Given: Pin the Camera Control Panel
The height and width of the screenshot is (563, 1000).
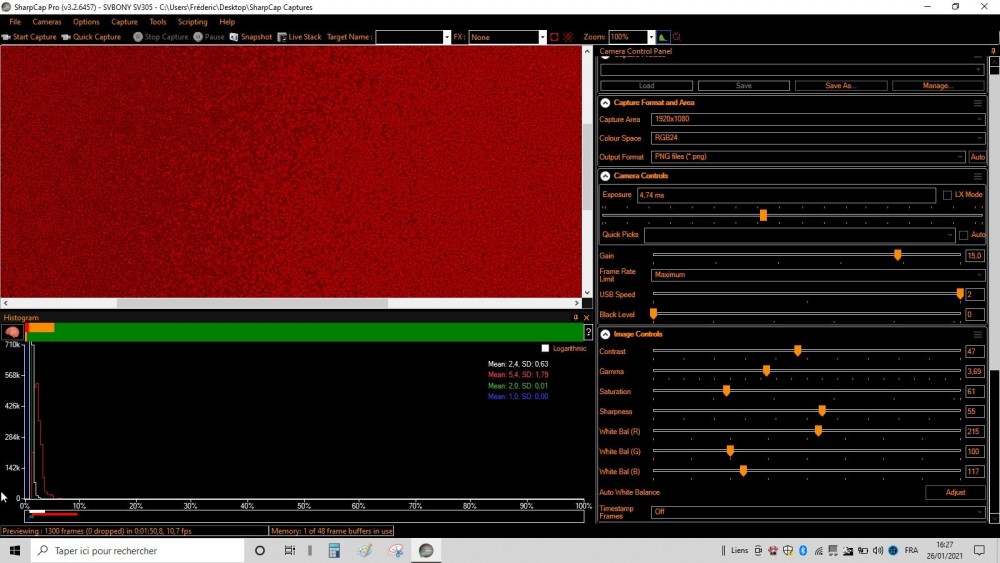Looking at the screenshot, I should 993,51.
